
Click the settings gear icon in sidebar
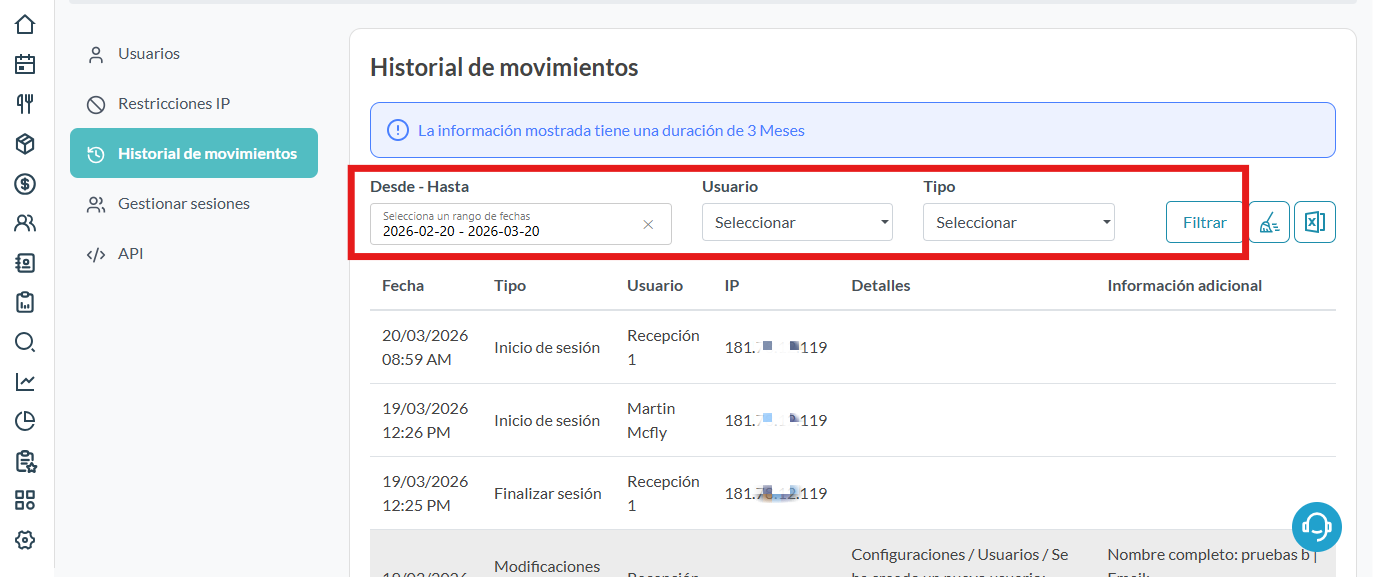(25, 540)
